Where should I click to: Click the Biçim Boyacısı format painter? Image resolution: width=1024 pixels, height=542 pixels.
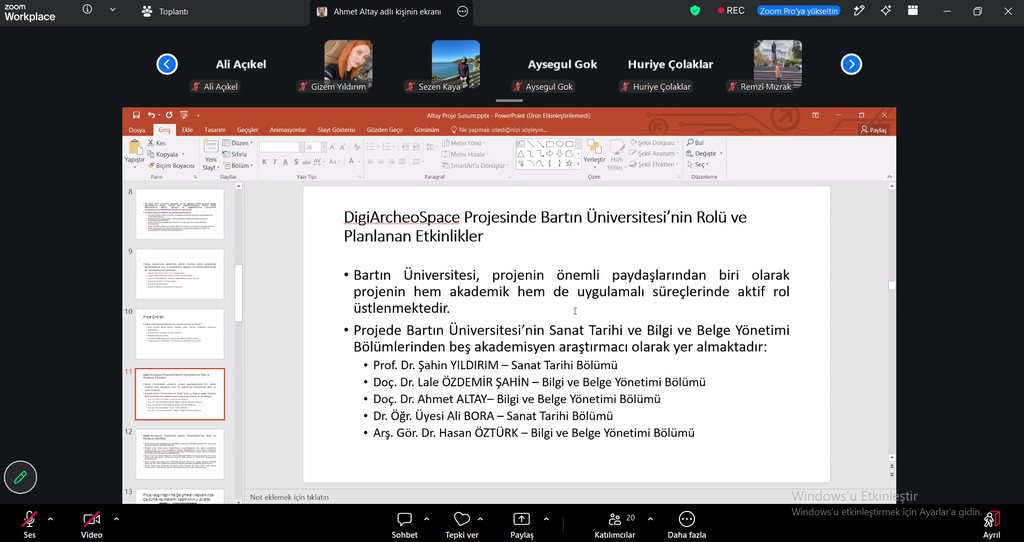171,166
